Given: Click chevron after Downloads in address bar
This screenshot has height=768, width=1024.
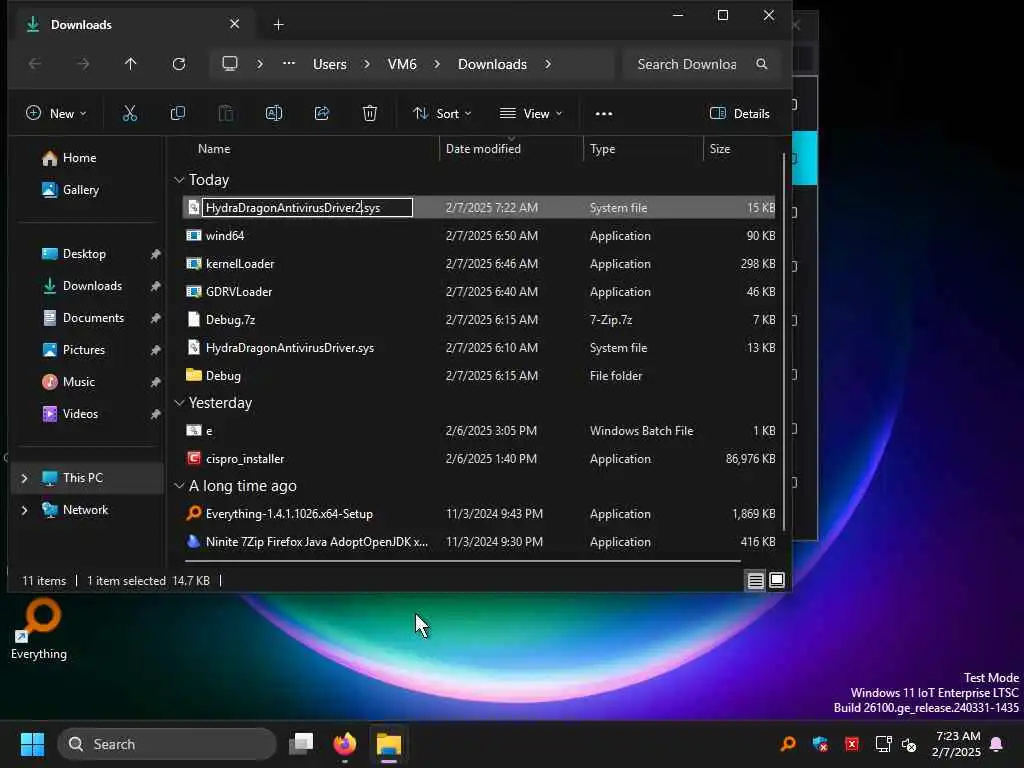Looking at the screenshot, I should [x=547, y=64].
